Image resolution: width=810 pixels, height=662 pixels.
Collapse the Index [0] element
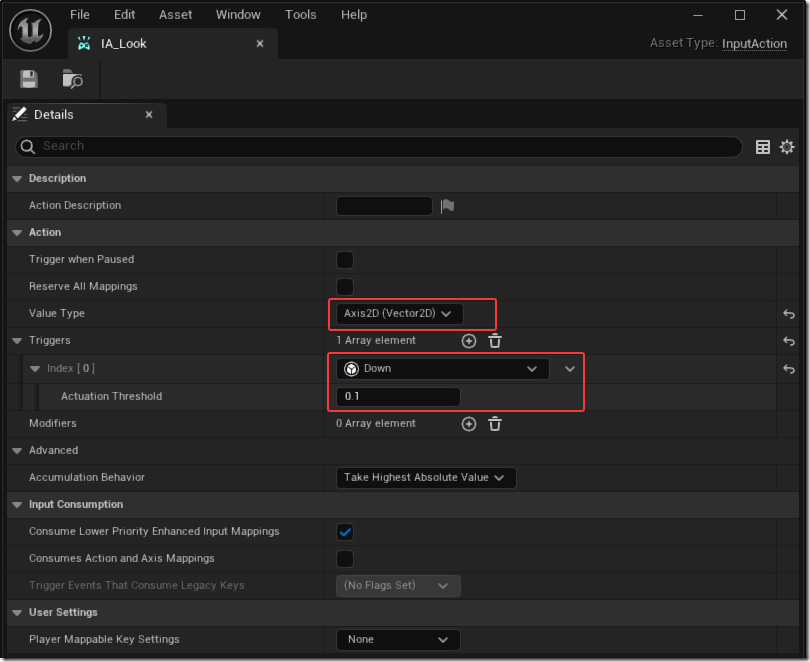tap(35, 369)
